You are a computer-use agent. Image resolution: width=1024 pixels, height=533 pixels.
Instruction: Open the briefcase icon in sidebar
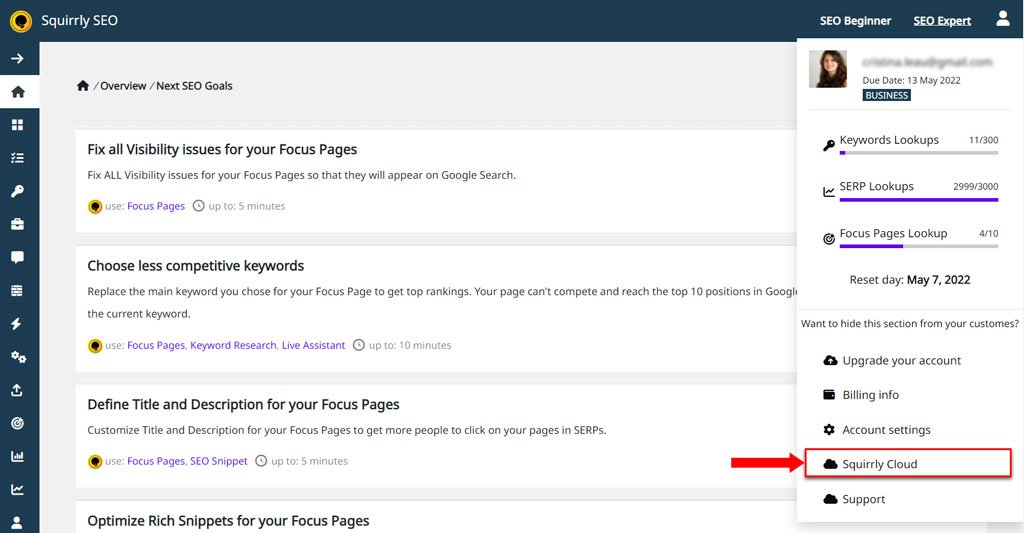(18, 224)
